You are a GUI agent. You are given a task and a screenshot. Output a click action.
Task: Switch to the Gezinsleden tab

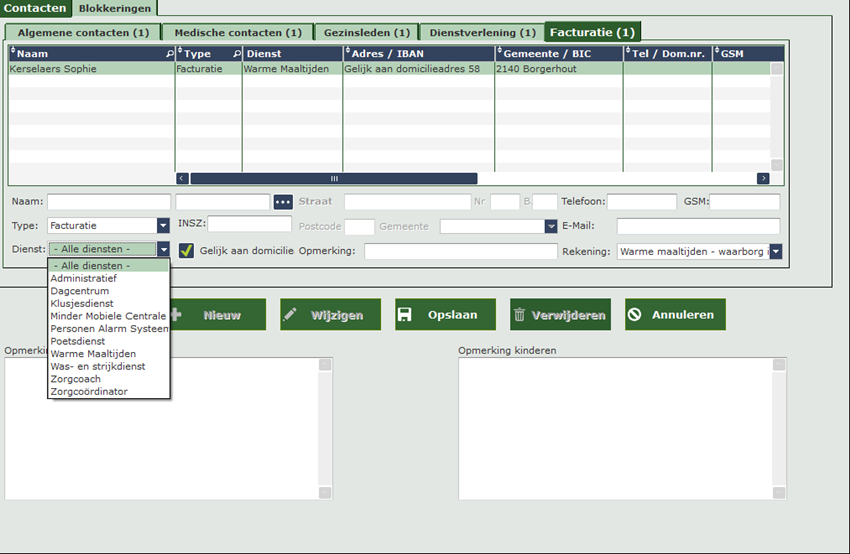pyautogui.click(x=366, y=33)
